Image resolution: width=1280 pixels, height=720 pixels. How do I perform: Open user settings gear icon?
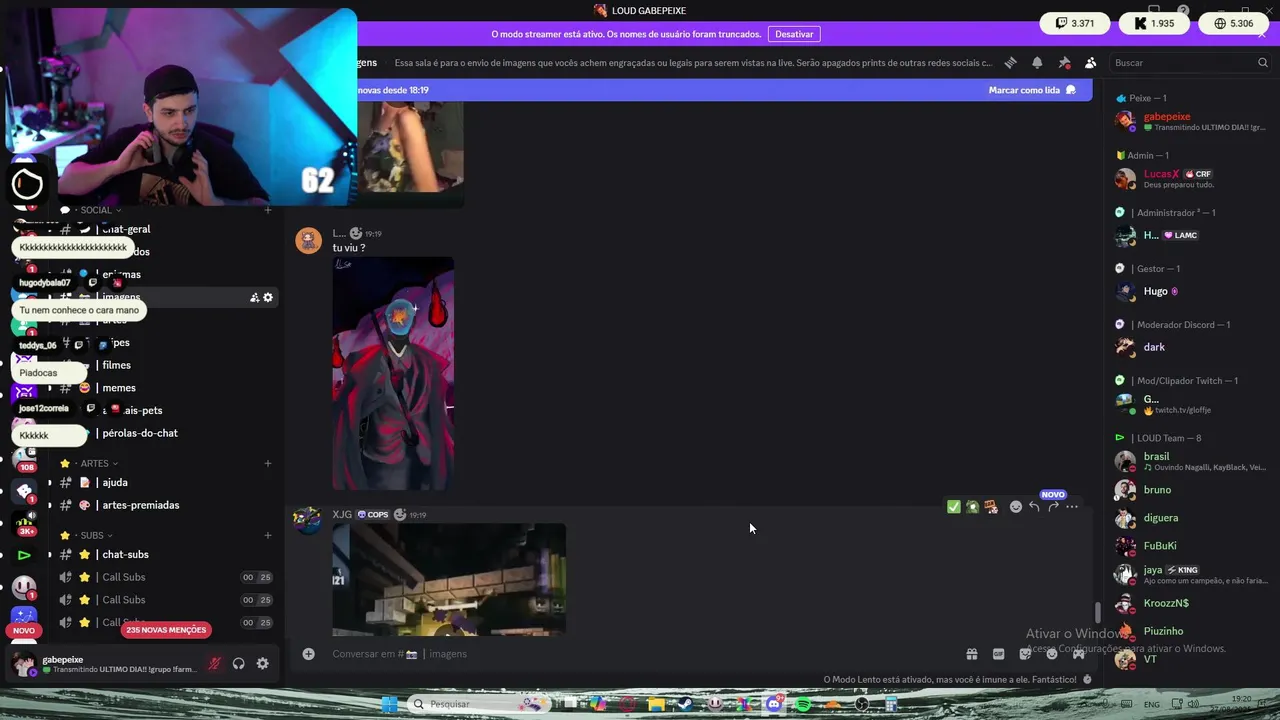click(263, 664)
